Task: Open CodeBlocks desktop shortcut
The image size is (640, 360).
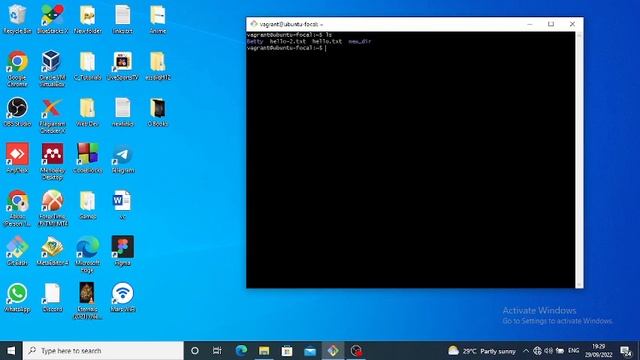Action: tap(87, 158)
